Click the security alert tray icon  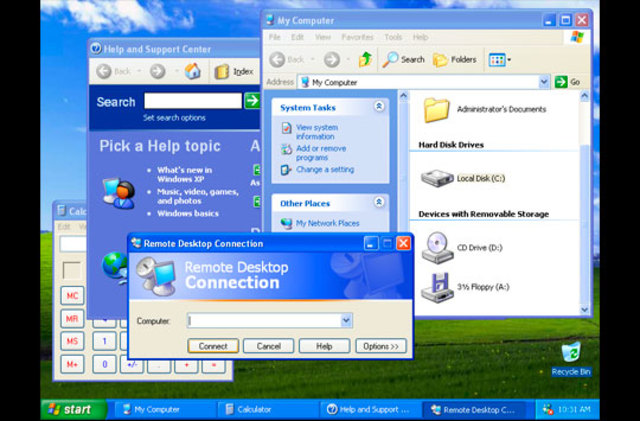pos(548,409)
